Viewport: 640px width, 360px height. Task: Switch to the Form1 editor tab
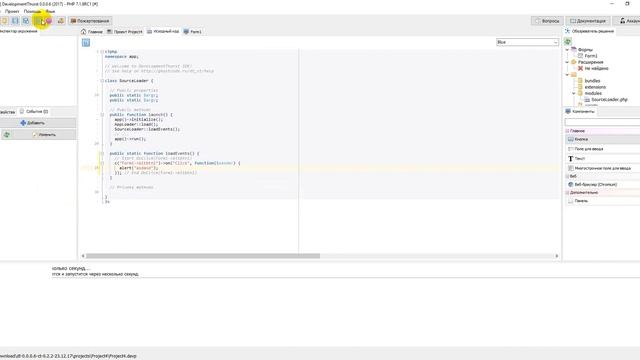tap(192, 31)
